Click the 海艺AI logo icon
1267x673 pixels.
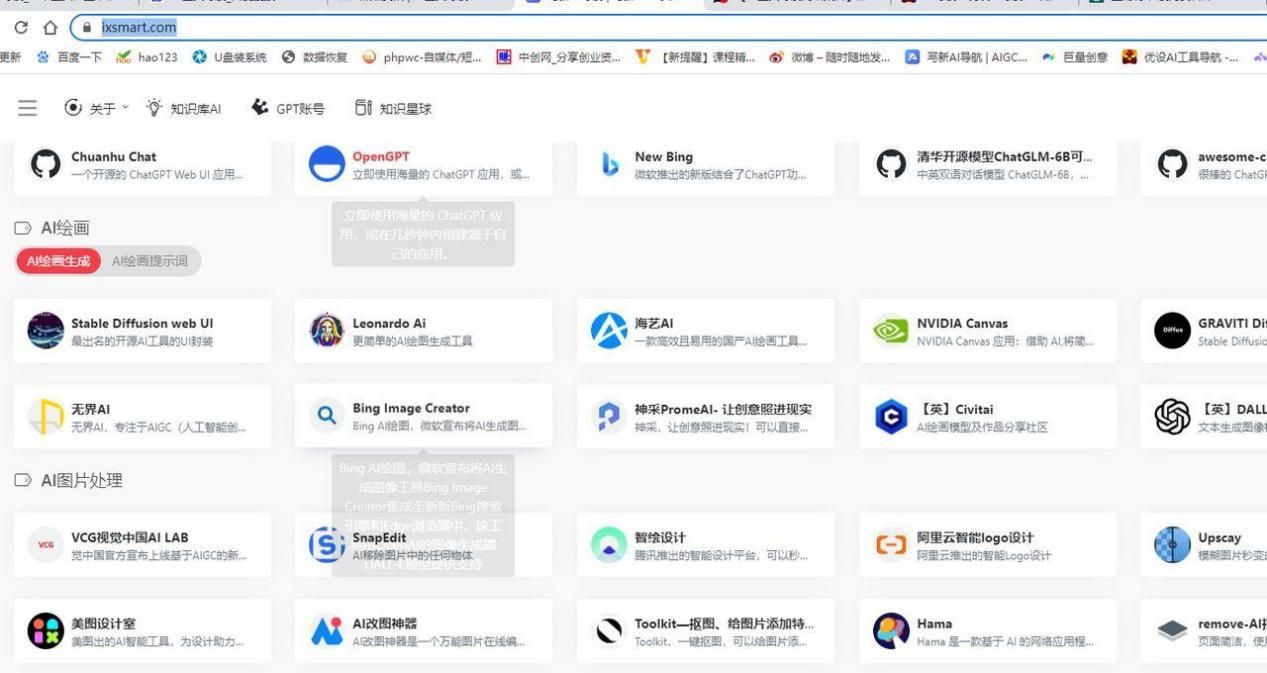pos(609,330)
